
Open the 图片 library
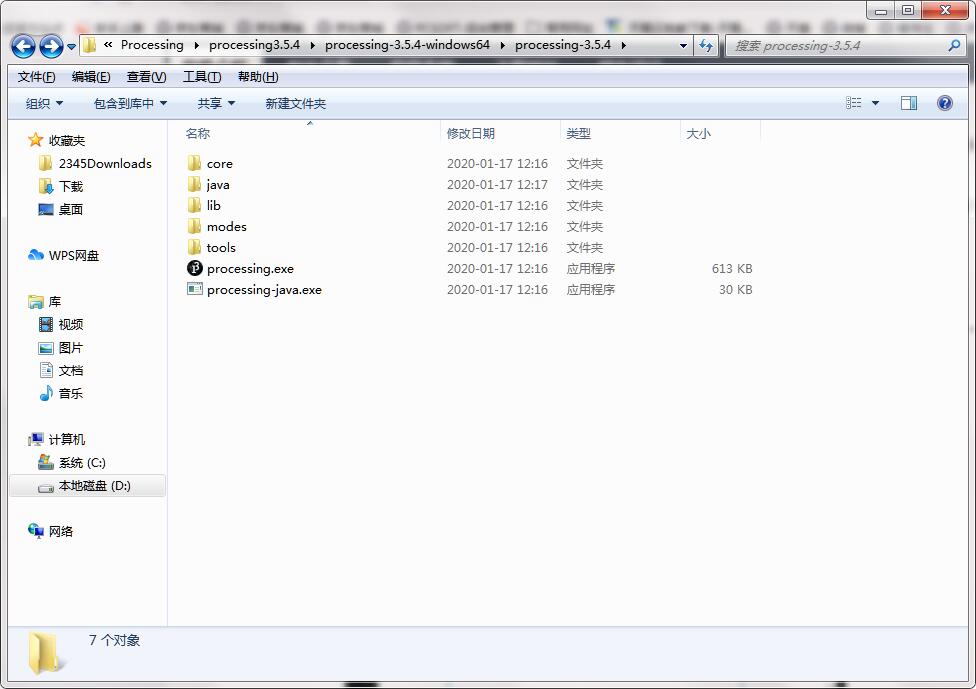point(61,347)
